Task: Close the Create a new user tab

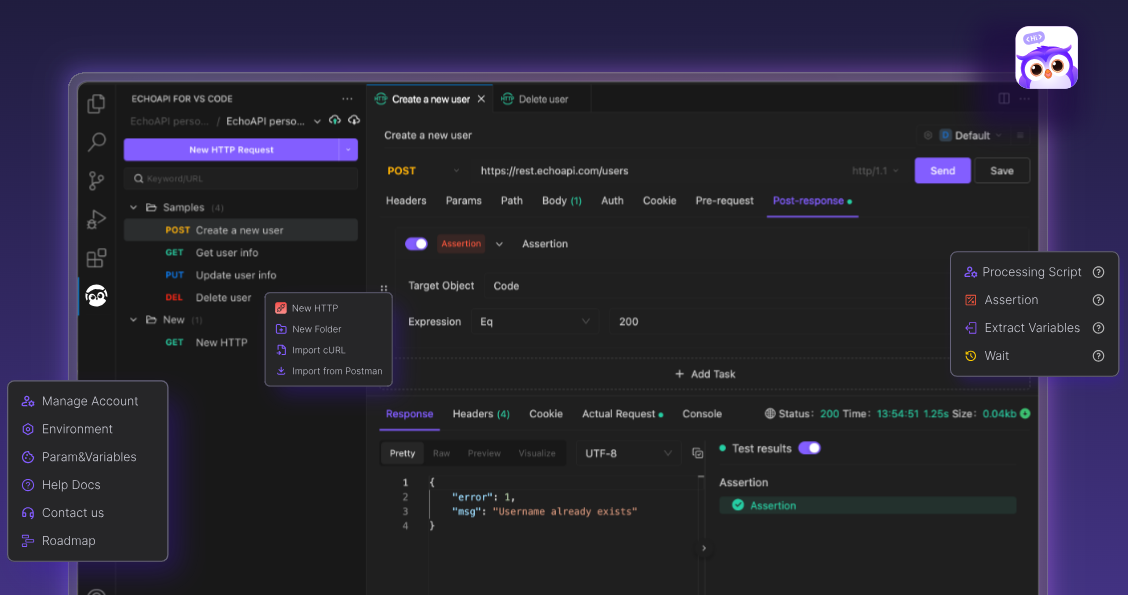Action: tap(481, 99)
